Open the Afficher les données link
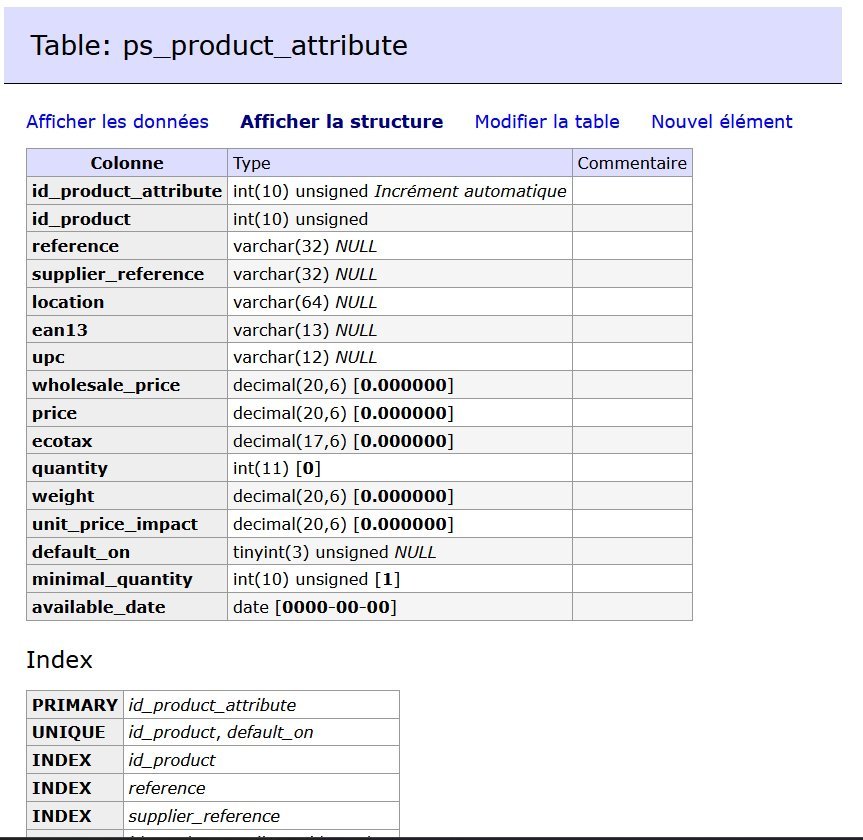Viewport: 863px width, 840px height. click(117, 122)
